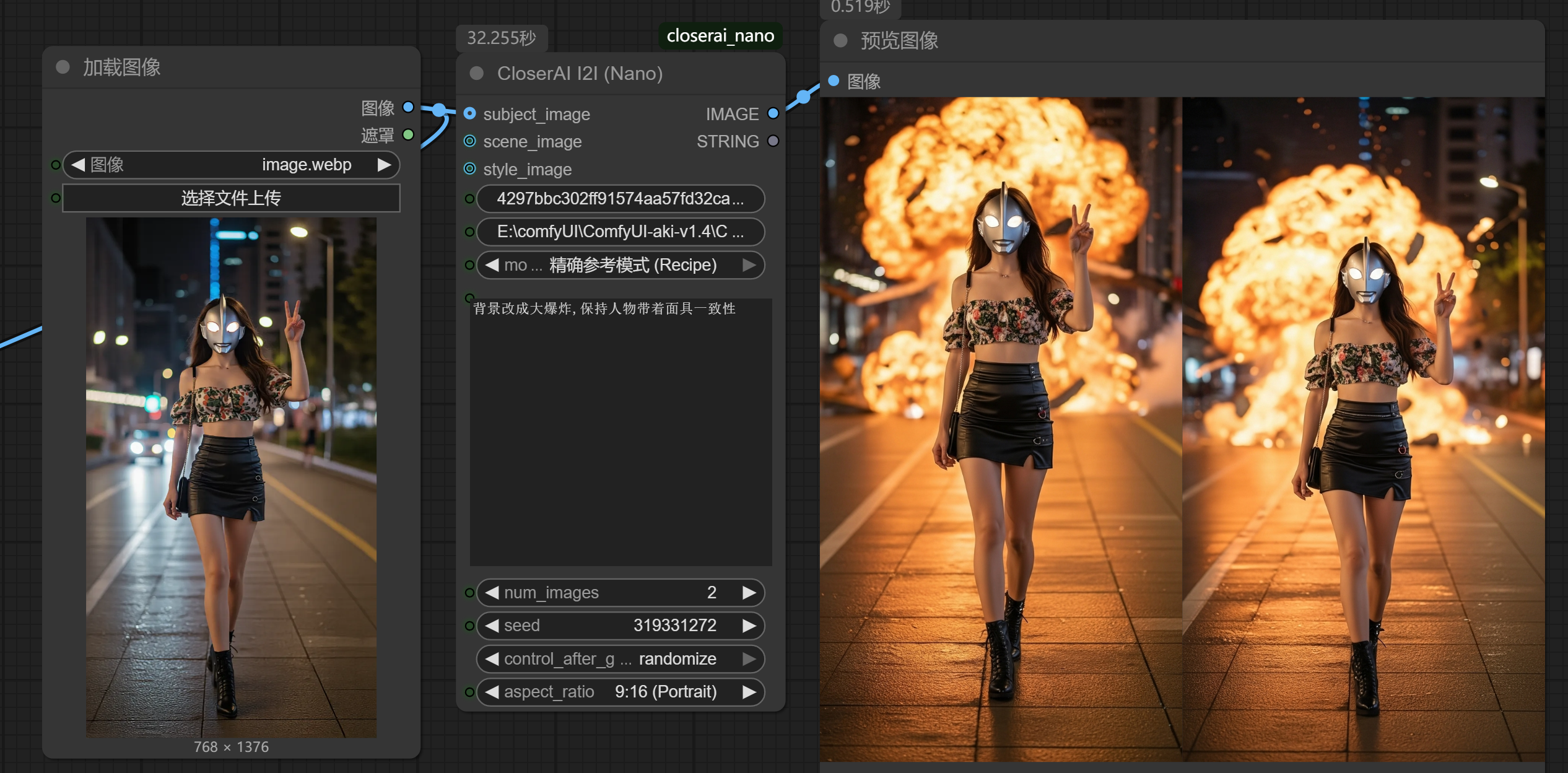Select next aspect_ratio with right arrow
1568x773 pixels.
tap(749, 692)
